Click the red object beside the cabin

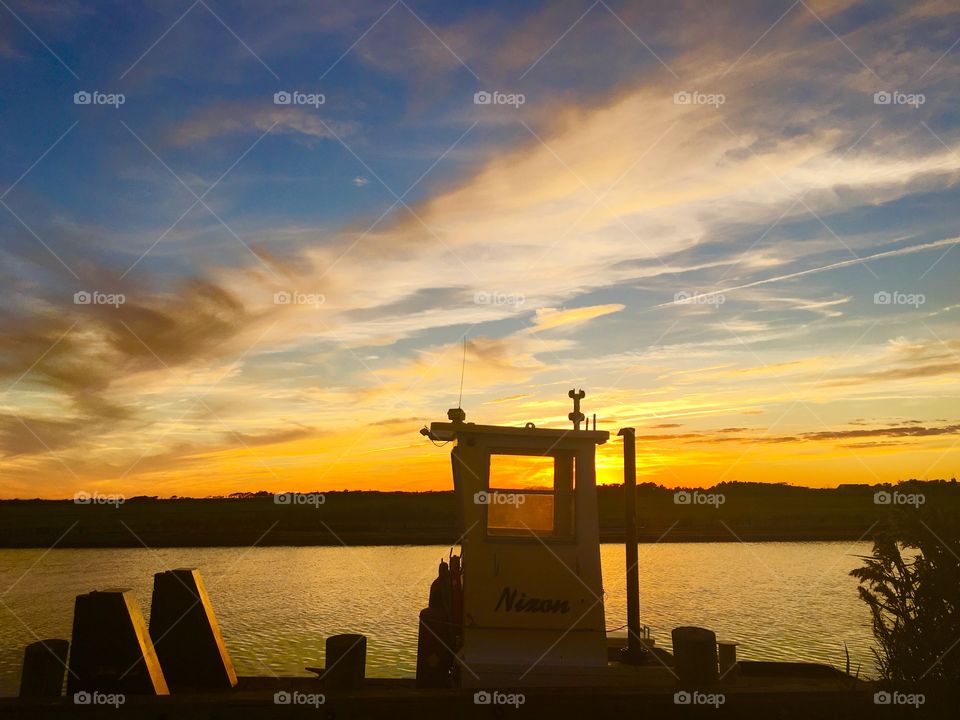pos(438,630)
